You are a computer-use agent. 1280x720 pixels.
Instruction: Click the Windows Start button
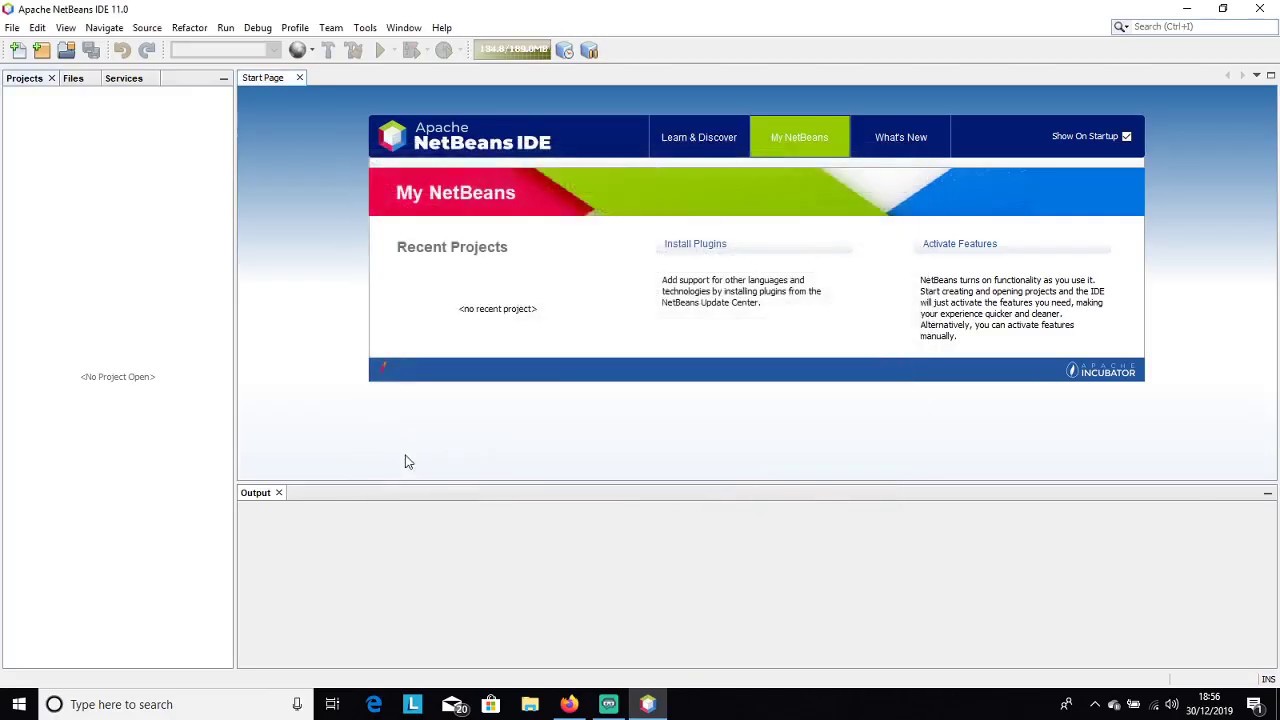coord(19,704)
